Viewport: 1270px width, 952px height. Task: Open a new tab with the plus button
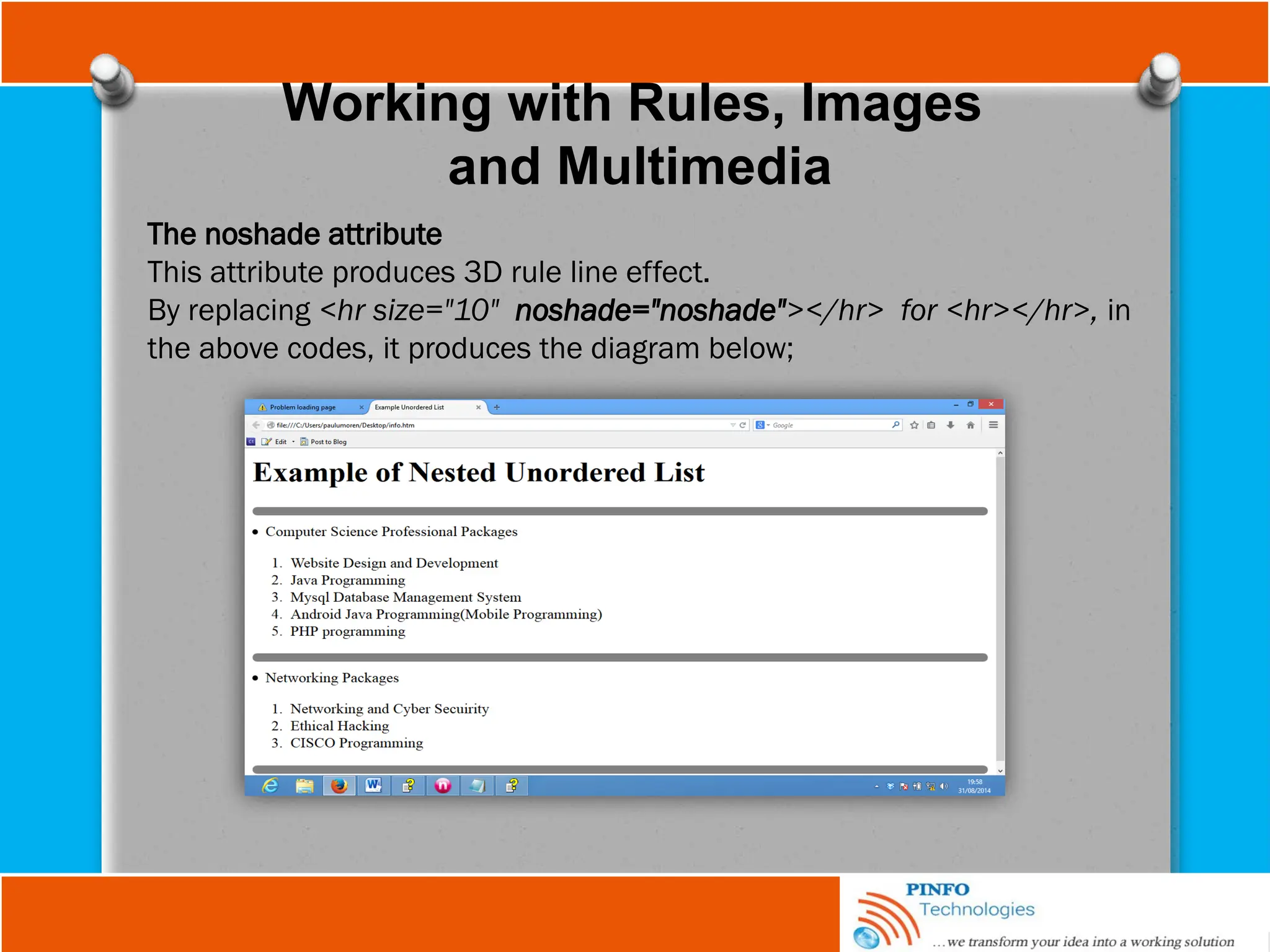click(x=497, y=407)
